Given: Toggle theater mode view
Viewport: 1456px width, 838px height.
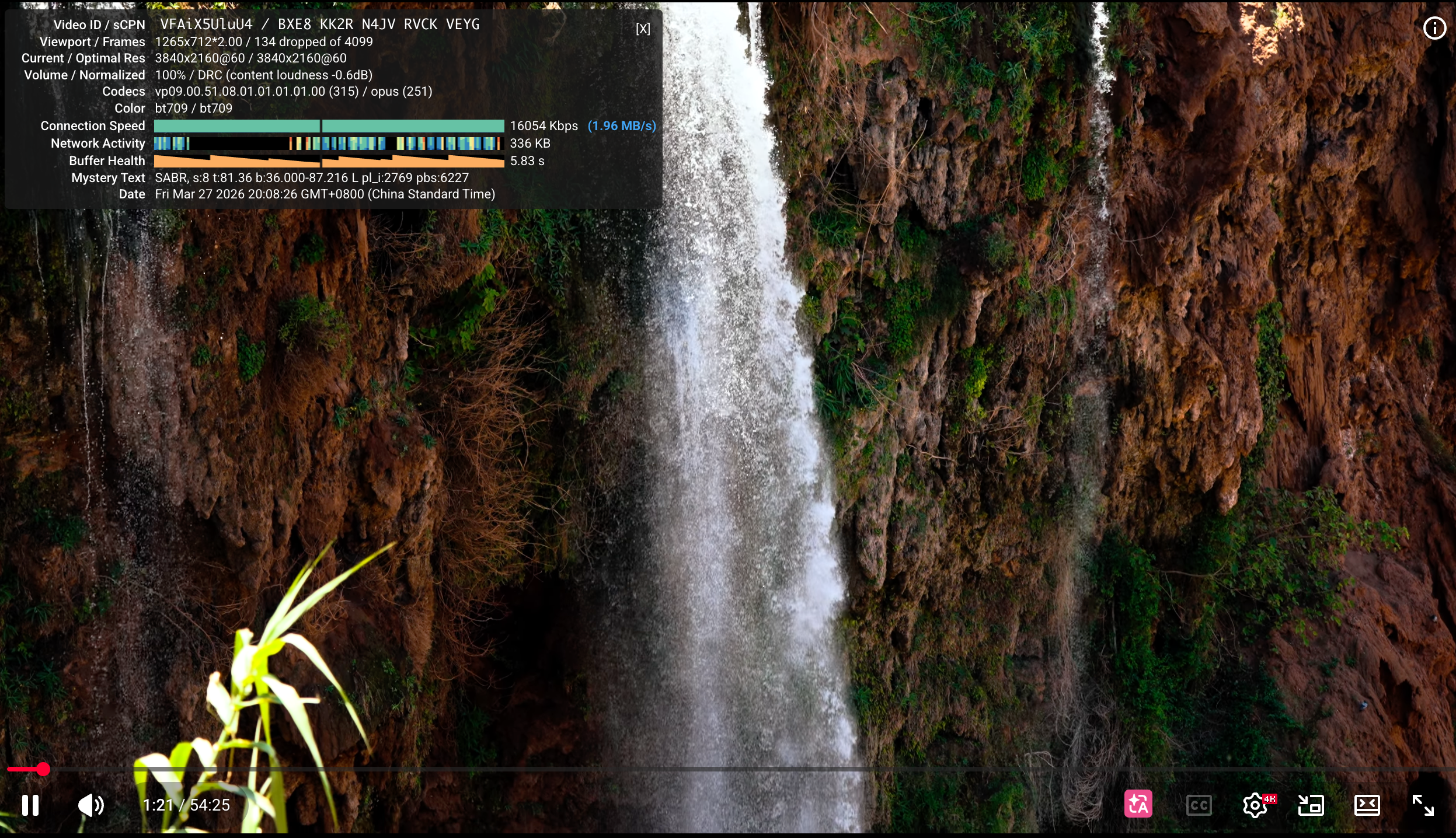Looking at the screenshot, I should 1367,805.
